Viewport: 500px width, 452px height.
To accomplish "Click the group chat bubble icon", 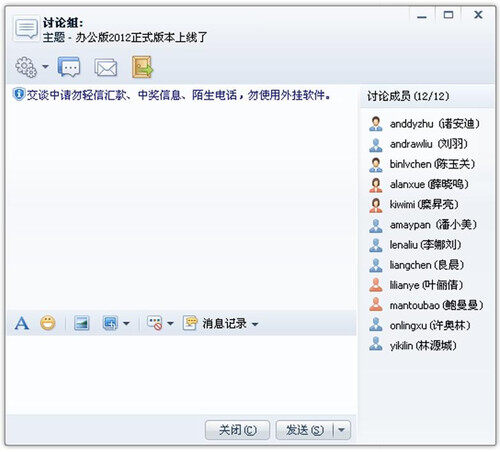I will click(69, 67).
